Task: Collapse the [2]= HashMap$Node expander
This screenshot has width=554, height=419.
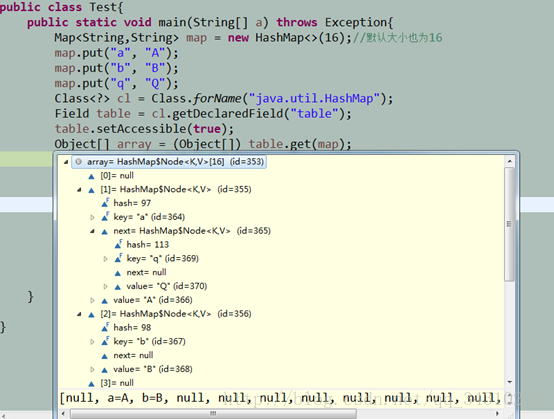Action: pos(79,314)
